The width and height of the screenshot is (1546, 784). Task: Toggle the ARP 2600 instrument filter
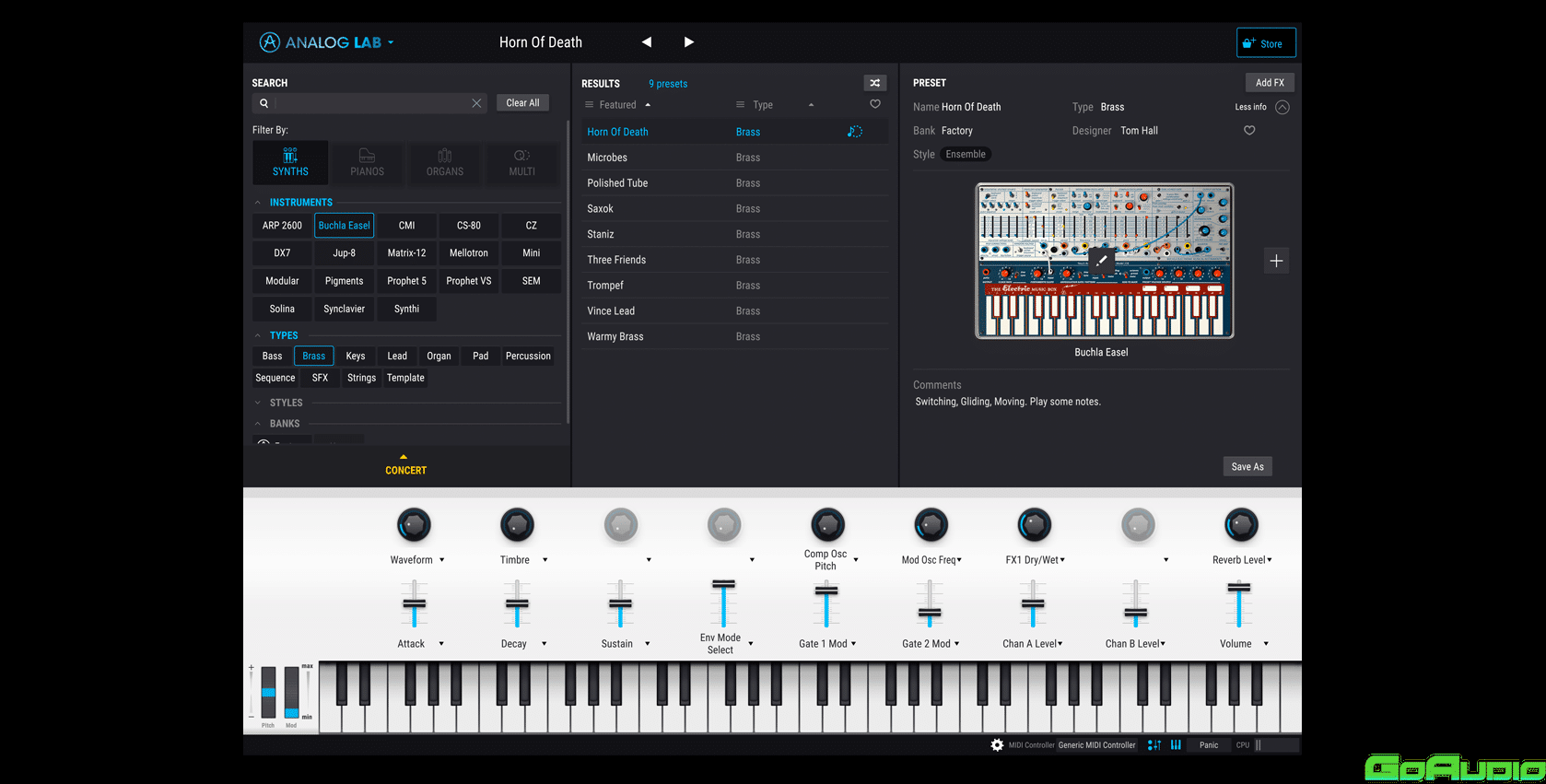pos(282,226)
